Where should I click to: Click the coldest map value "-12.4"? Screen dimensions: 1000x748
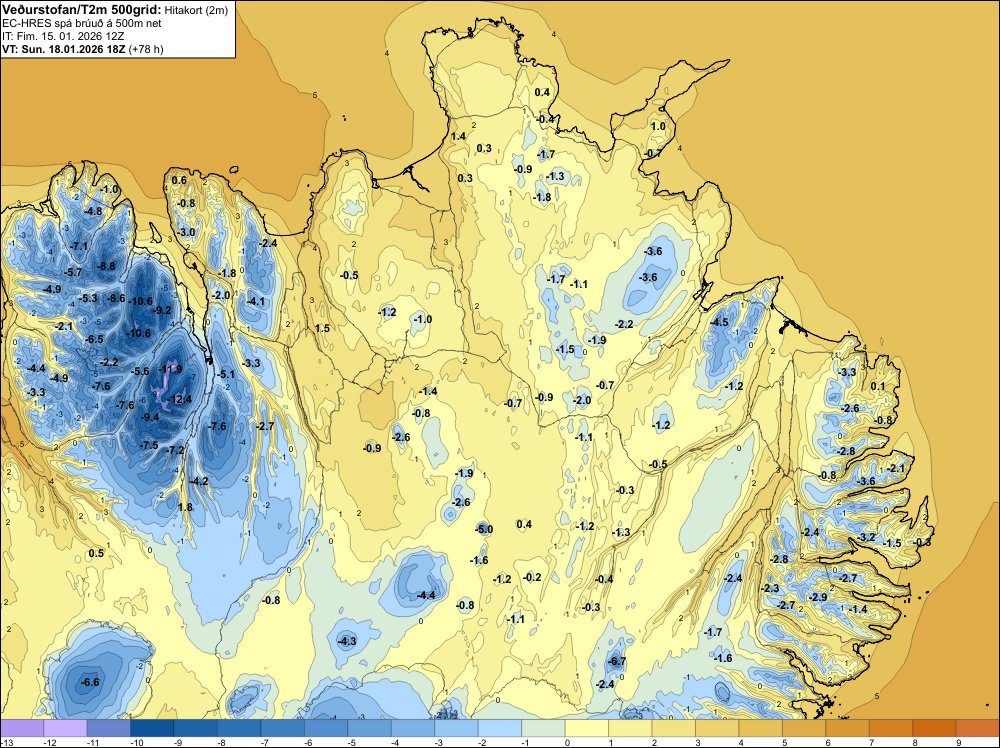(x=179, y=400)
